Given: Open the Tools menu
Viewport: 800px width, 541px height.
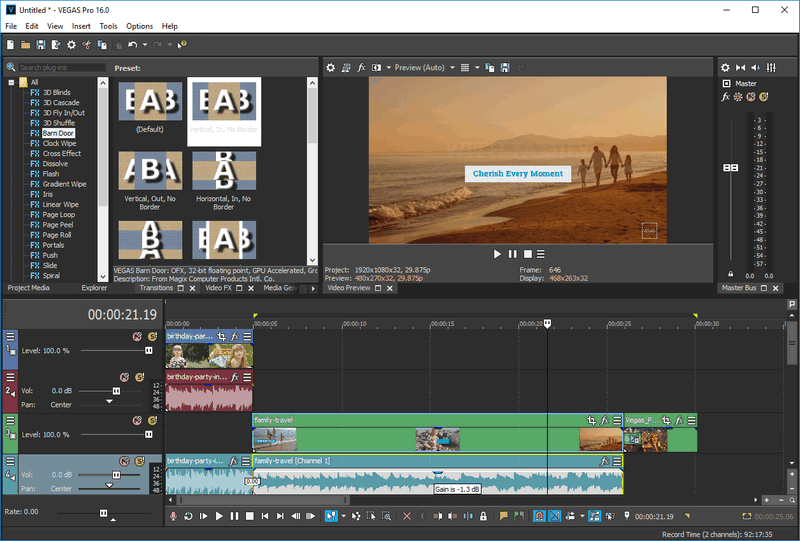Looking at the screenshot, I should pyautogui.click(x=108, y=26).
